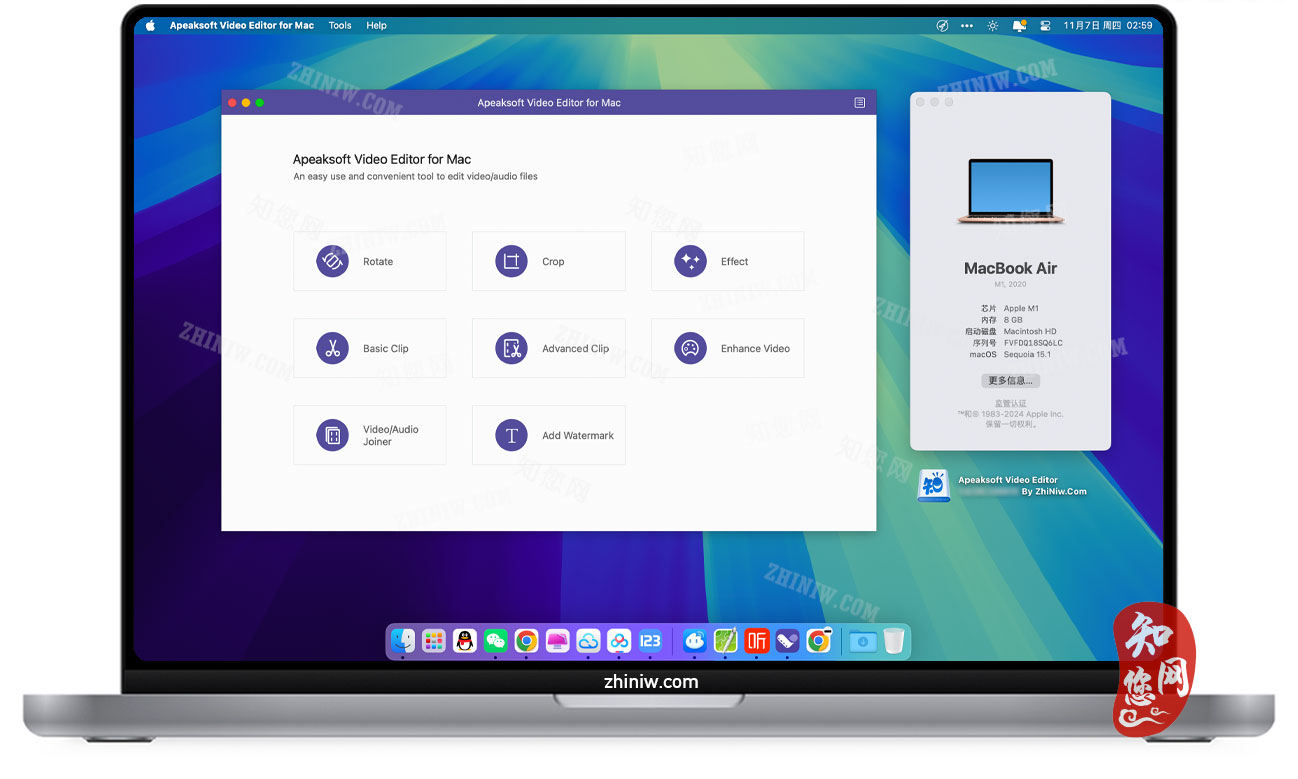Viewport: 1298px width, 779px height.
Task: Open the Baidu Netdisk icon in the dock
Action: tap(620, 641)
